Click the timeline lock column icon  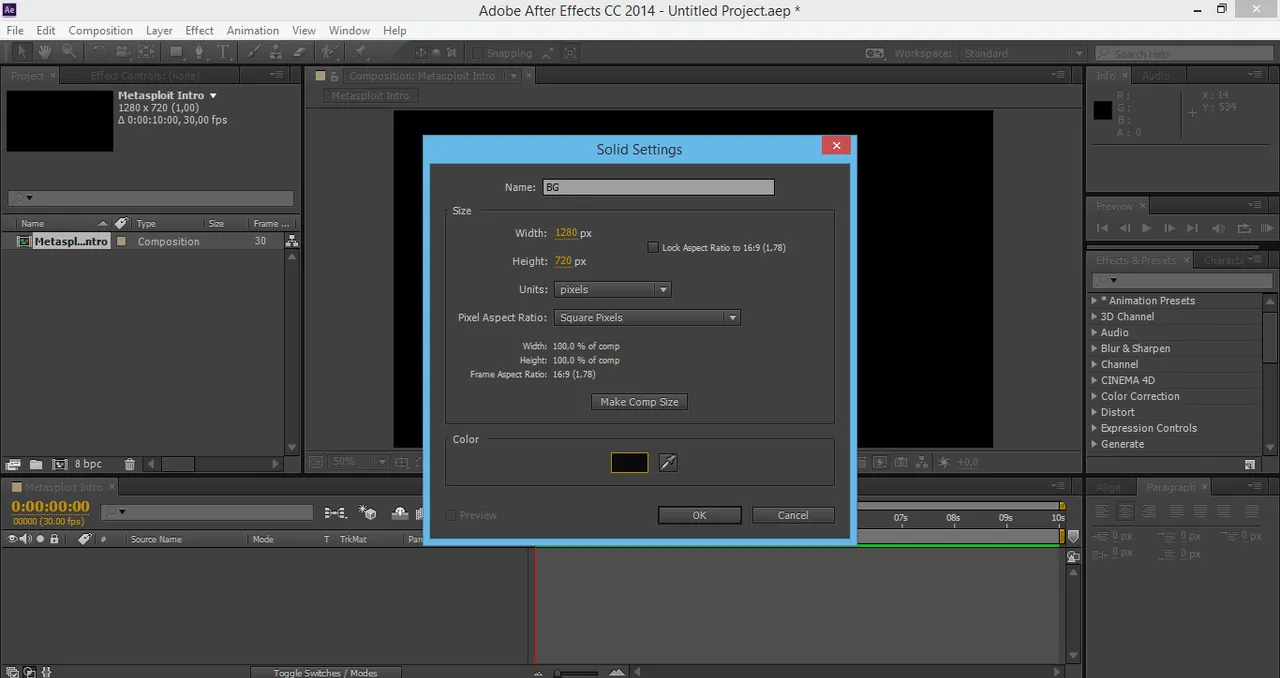tap(54, 539)
